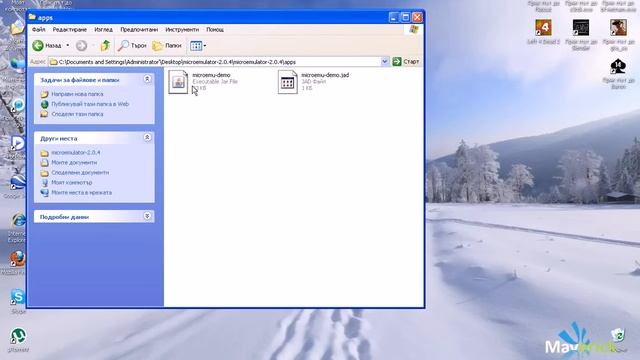Open the Help menu
This screenshot has height=360, width=640.
click(x=215, y=29)
